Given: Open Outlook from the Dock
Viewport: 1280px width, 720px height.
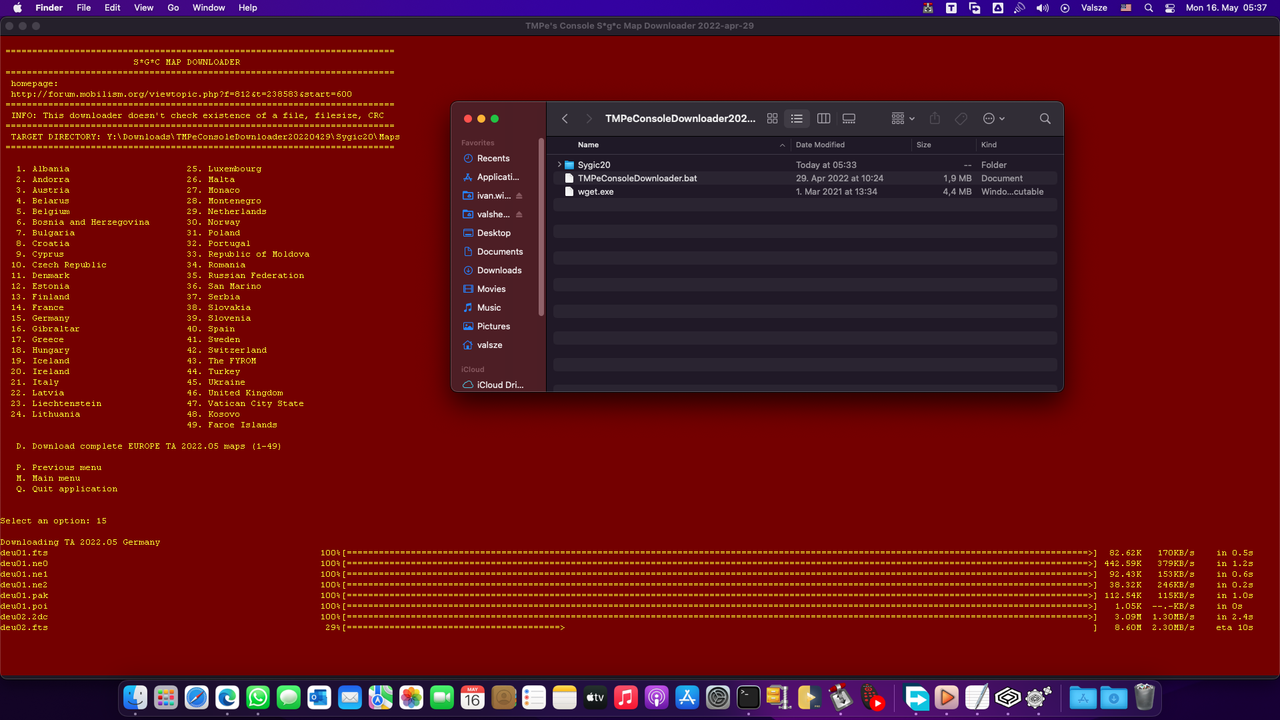Looking at the screenshot, I should coord(319,697).
